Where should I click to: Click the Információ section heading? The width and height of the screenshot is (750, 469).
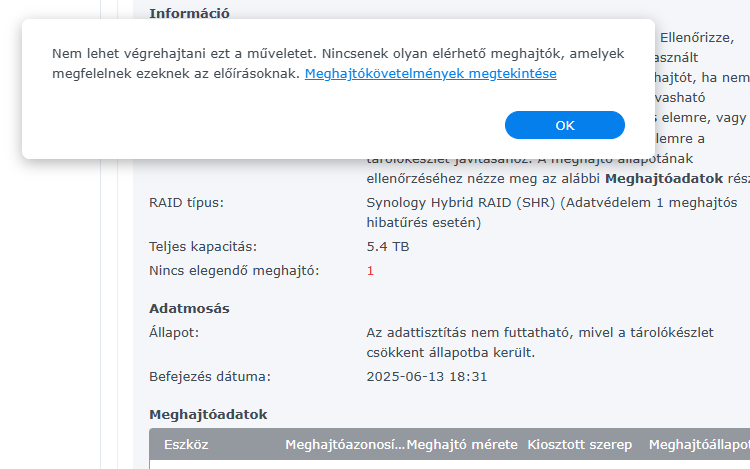coord(189,13)
